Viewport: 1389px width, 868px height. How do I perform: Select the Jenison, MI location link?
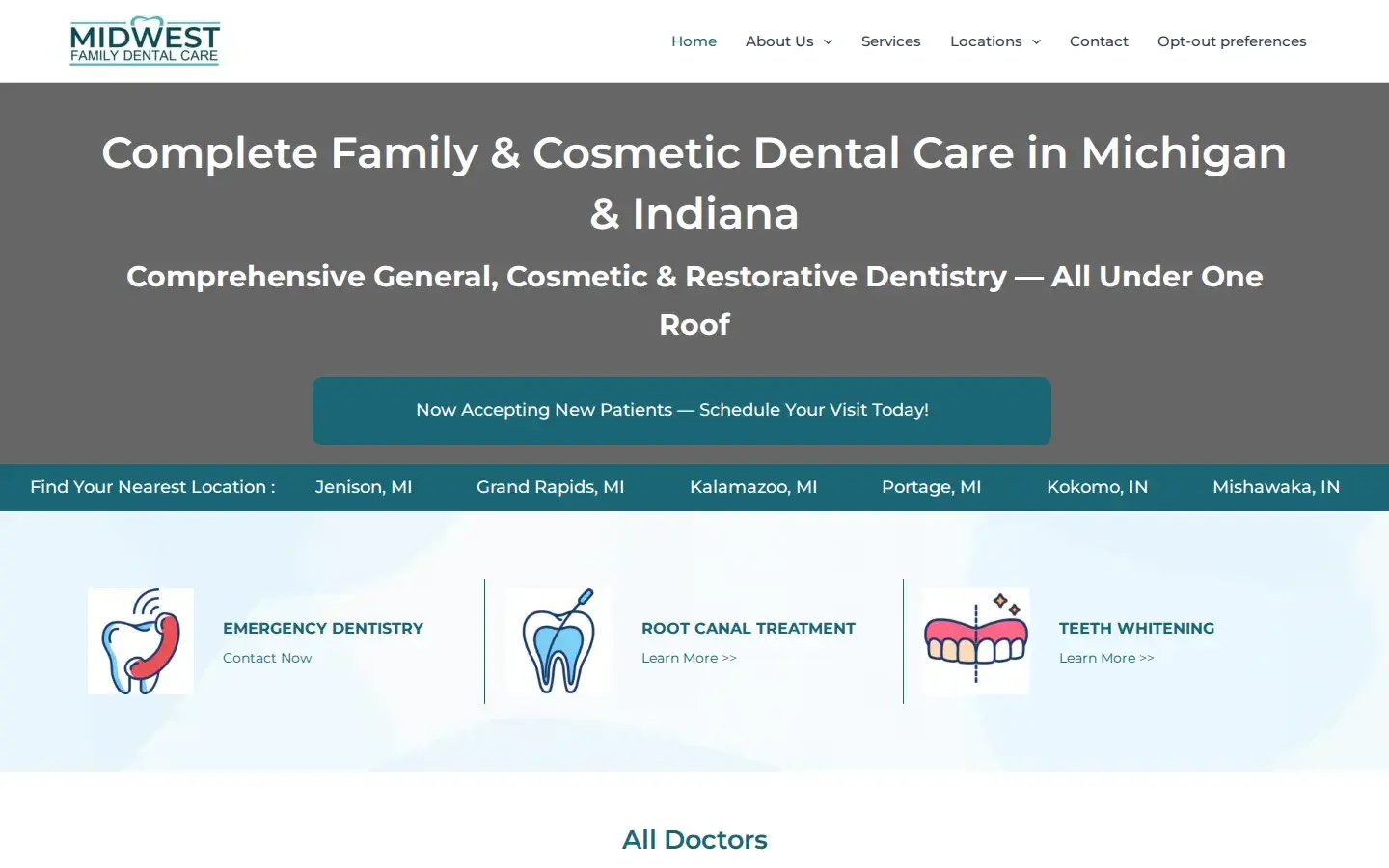(x=364, y=487)
